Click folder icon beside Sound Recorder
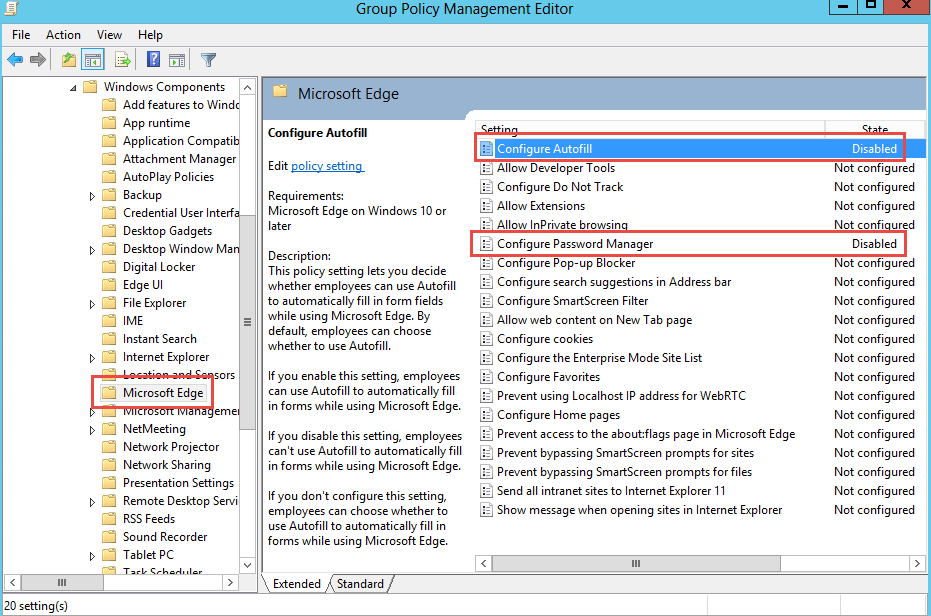 point(109,537)
